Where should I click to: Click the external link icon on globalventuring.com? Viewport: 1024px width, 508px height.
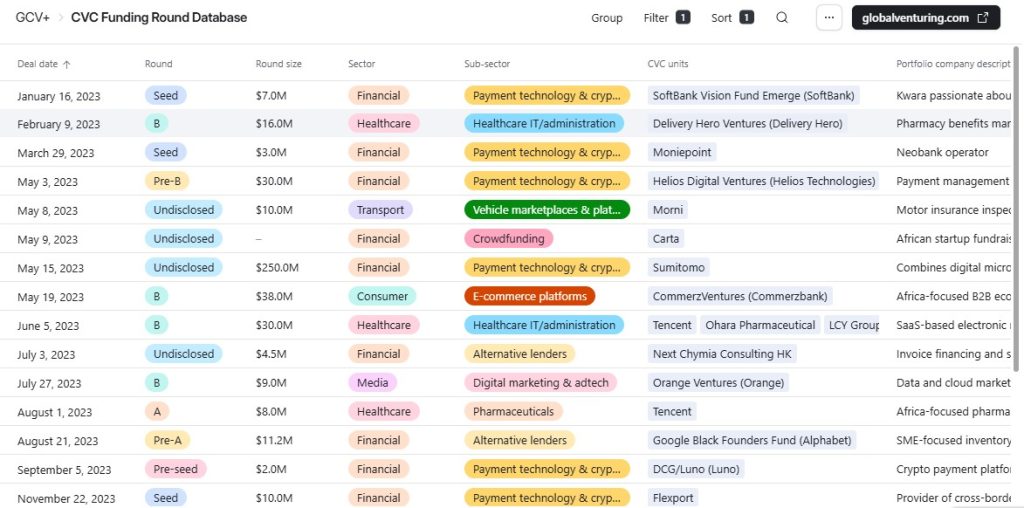tap(982, 18)
